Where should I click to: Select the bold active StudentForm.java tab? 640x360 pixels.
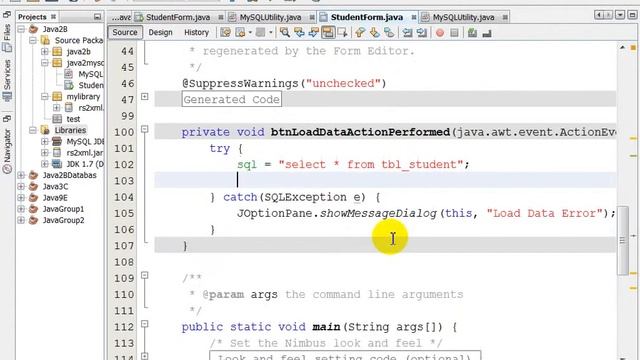(x=367, y=17)
